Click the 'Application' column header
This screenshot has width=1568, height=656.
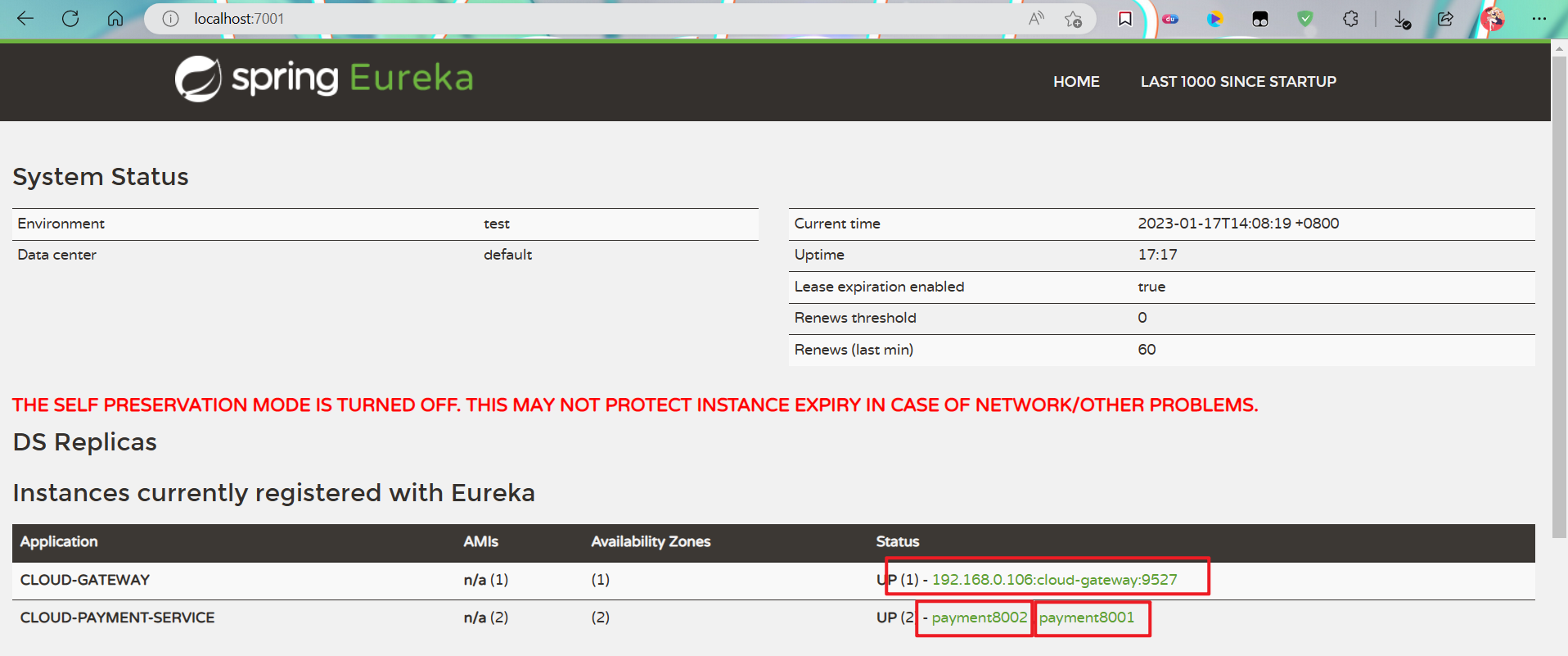pyautogui.click(x=59, y=541)
